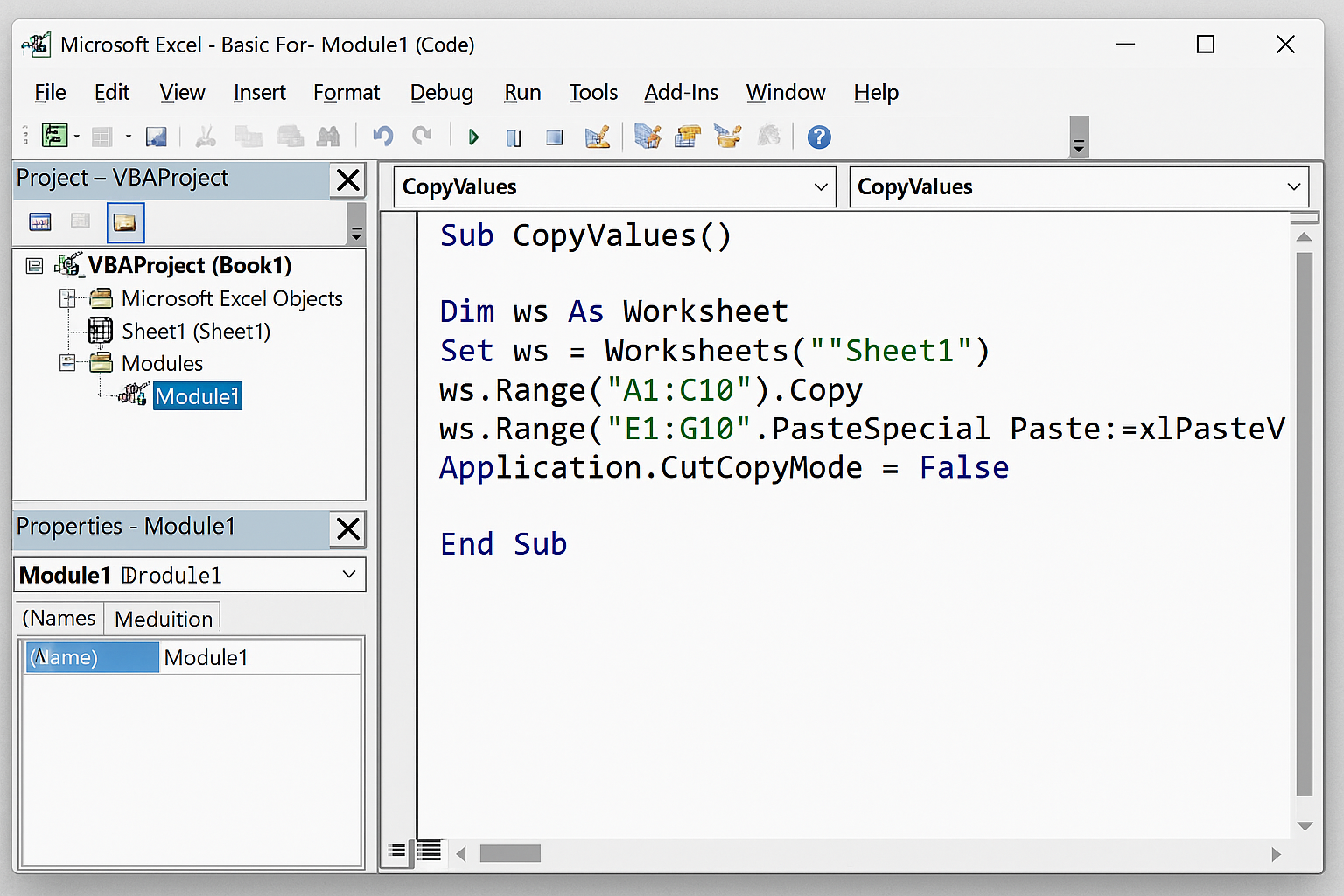
Task: Open the Format menu
Action: point(346,93)
